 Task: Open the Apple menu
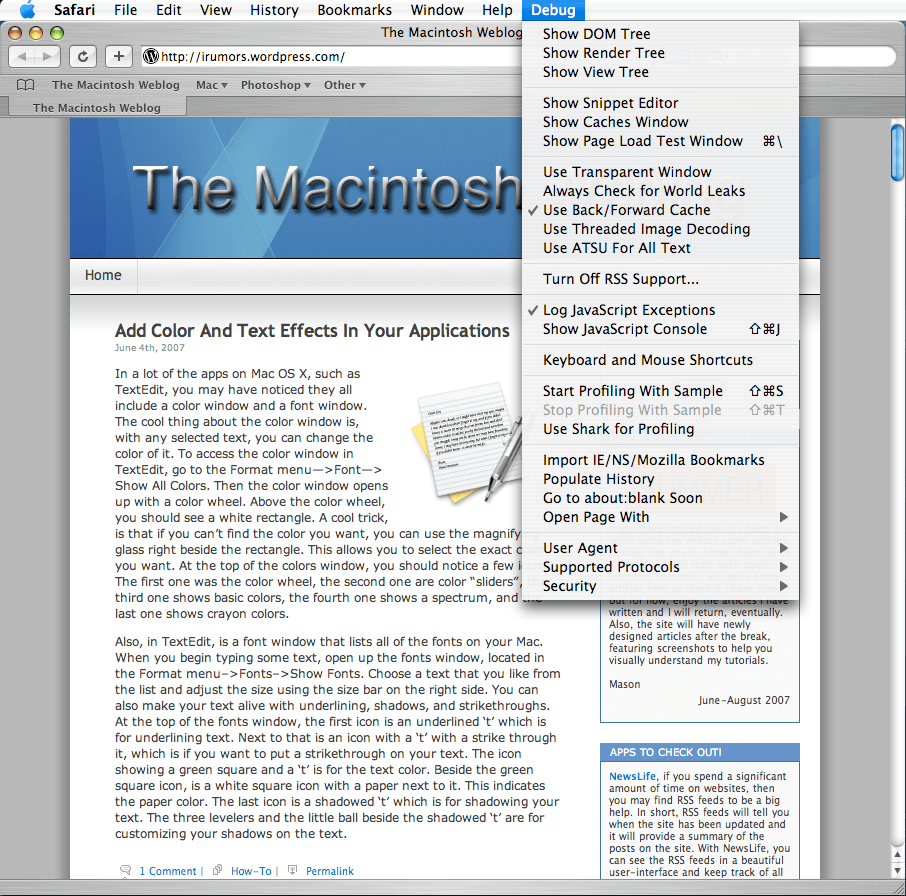click(27, 10)
